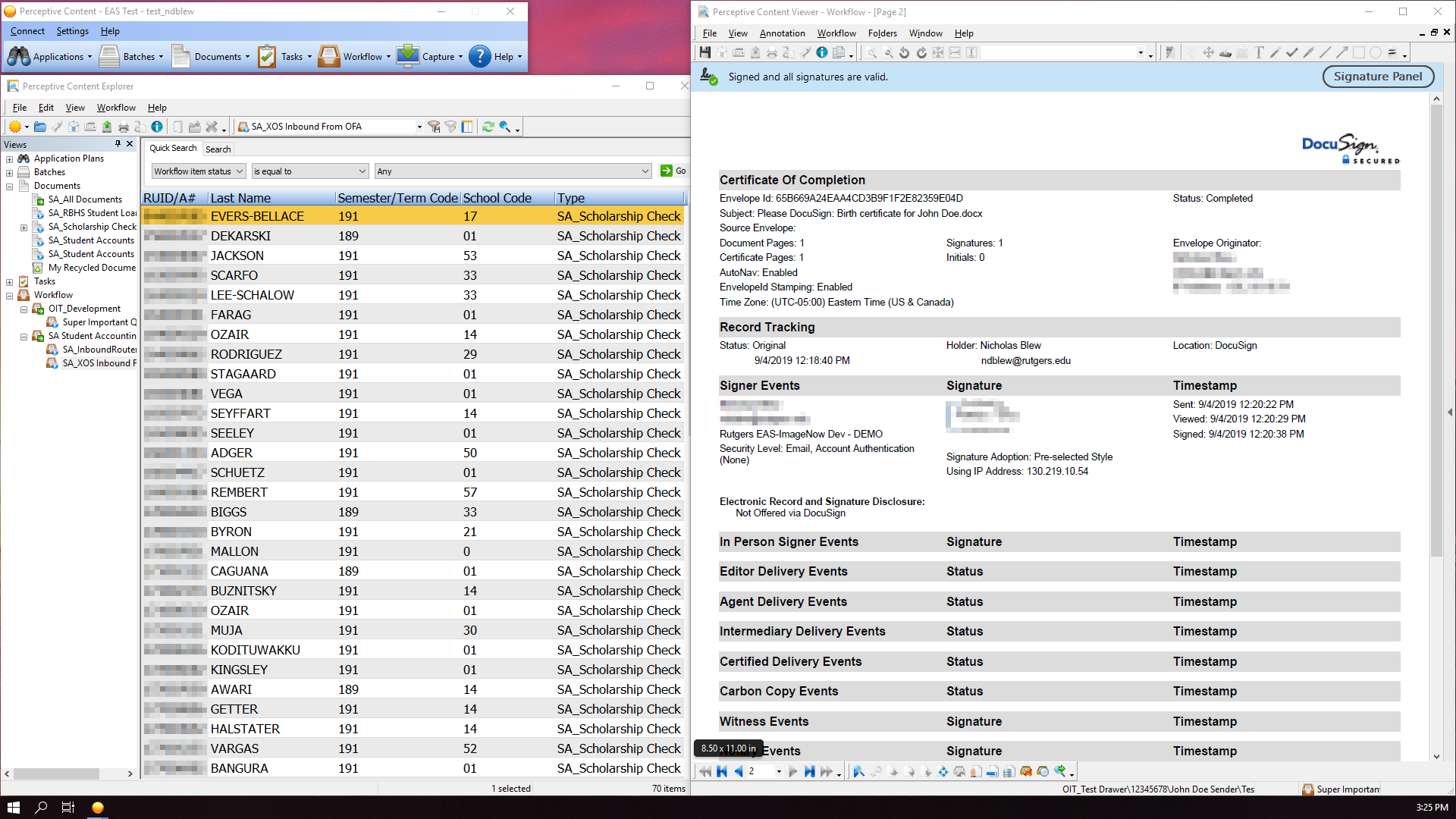Switch to the Search tab
The image size is (1456, 819).
click(218, 149)
